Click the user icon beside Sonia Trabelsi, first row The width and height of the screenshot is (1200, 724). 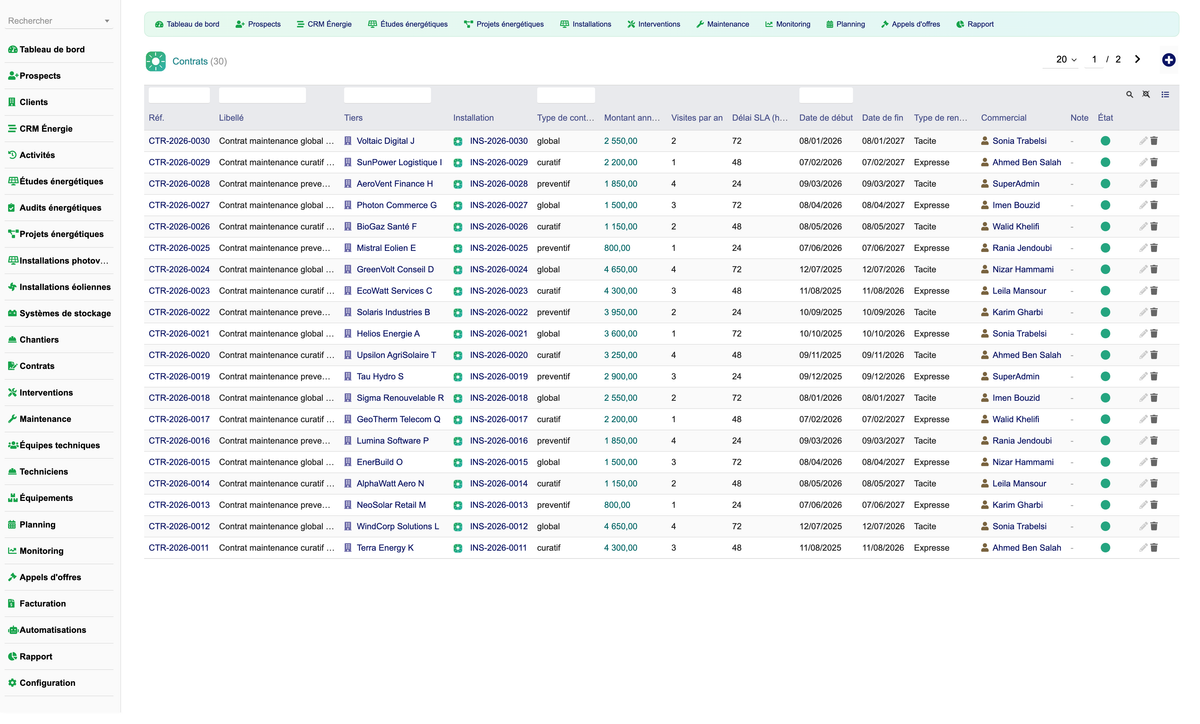[x=985, y=141]
